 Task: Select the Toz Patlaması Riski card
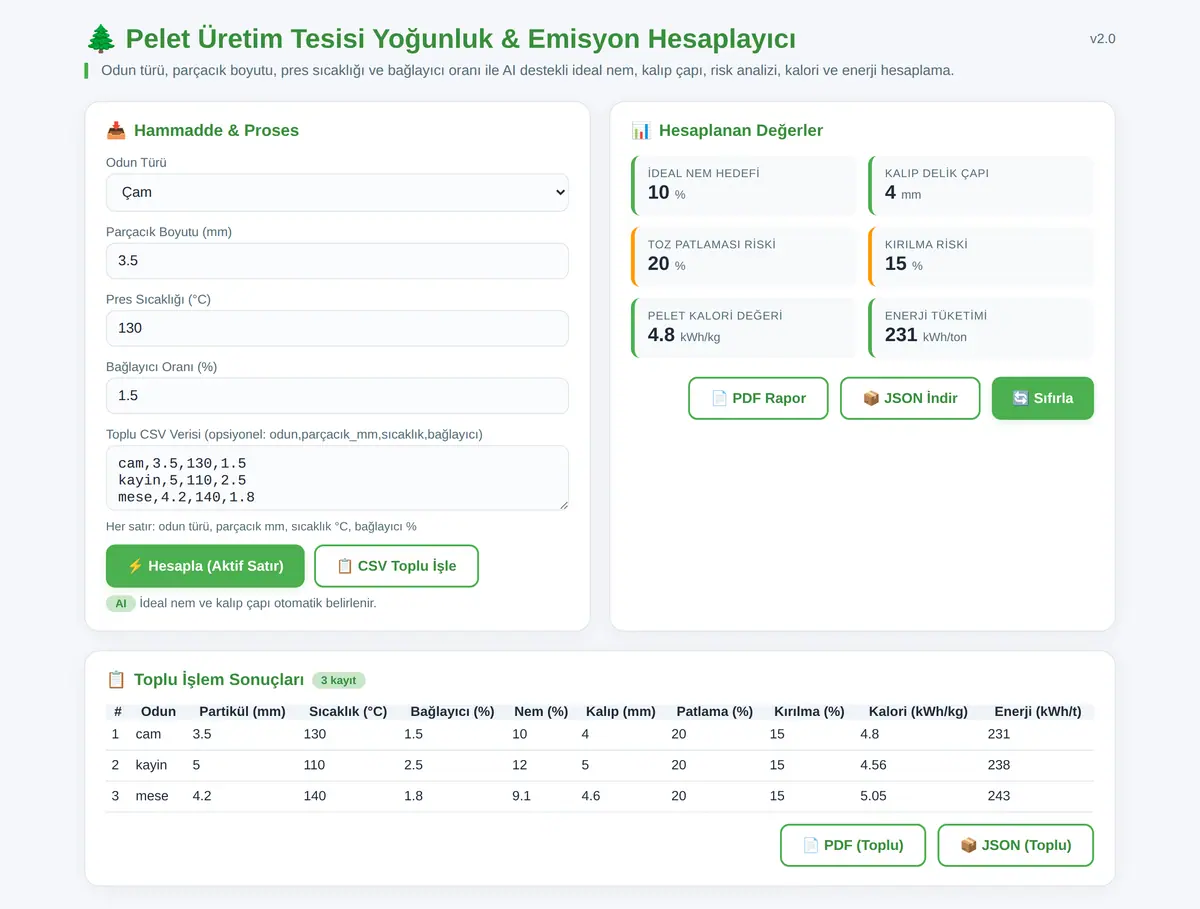(744, 256)
